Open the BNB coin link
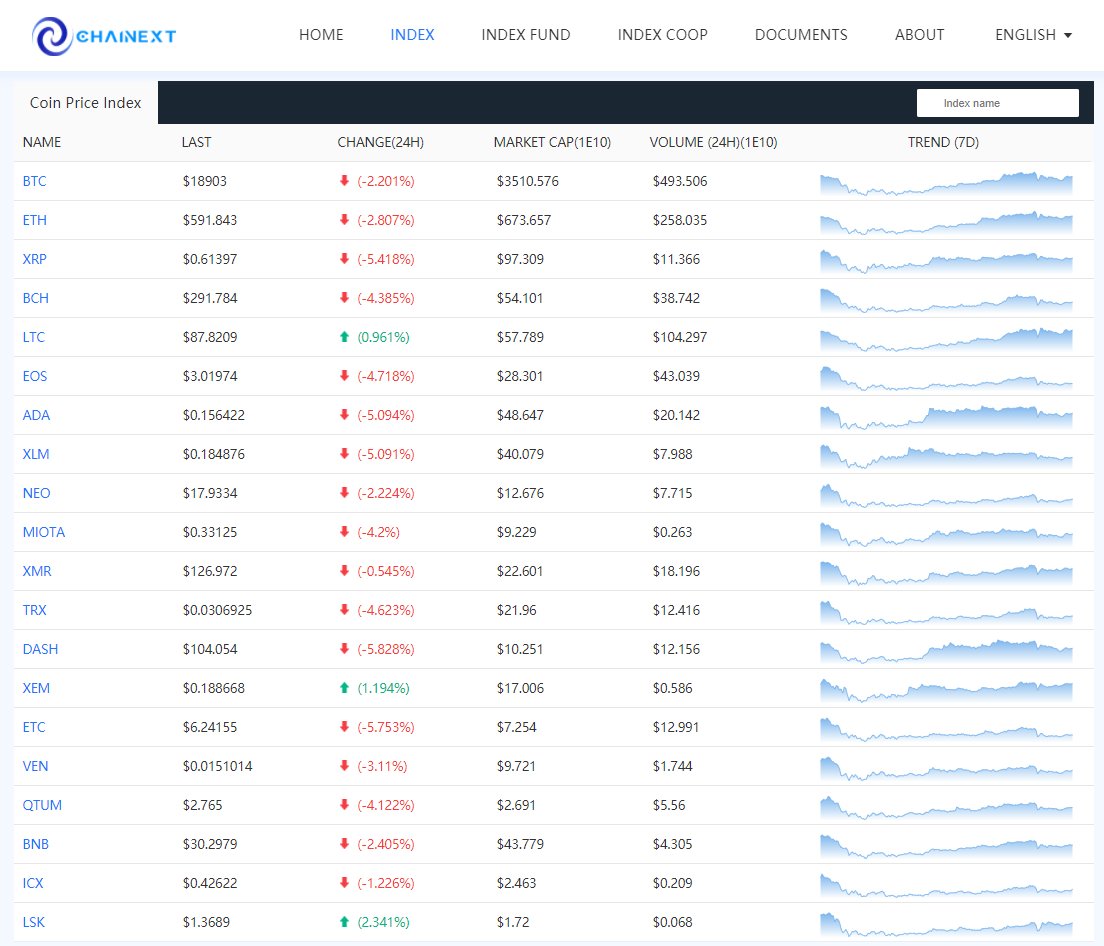Image resolution: width=1104 pixels, height=946 pixels. tap(35, 844)
